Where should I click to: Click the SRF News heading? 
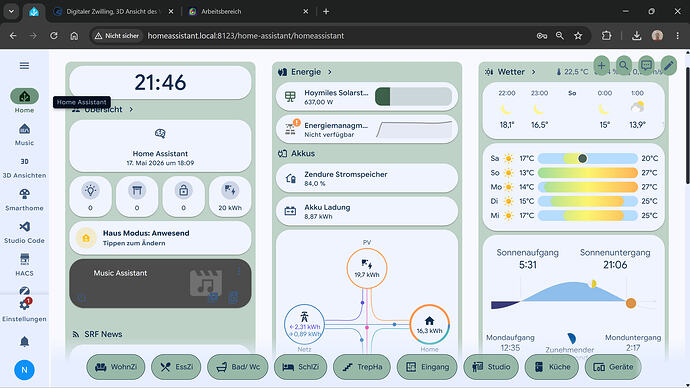(103, 334)
